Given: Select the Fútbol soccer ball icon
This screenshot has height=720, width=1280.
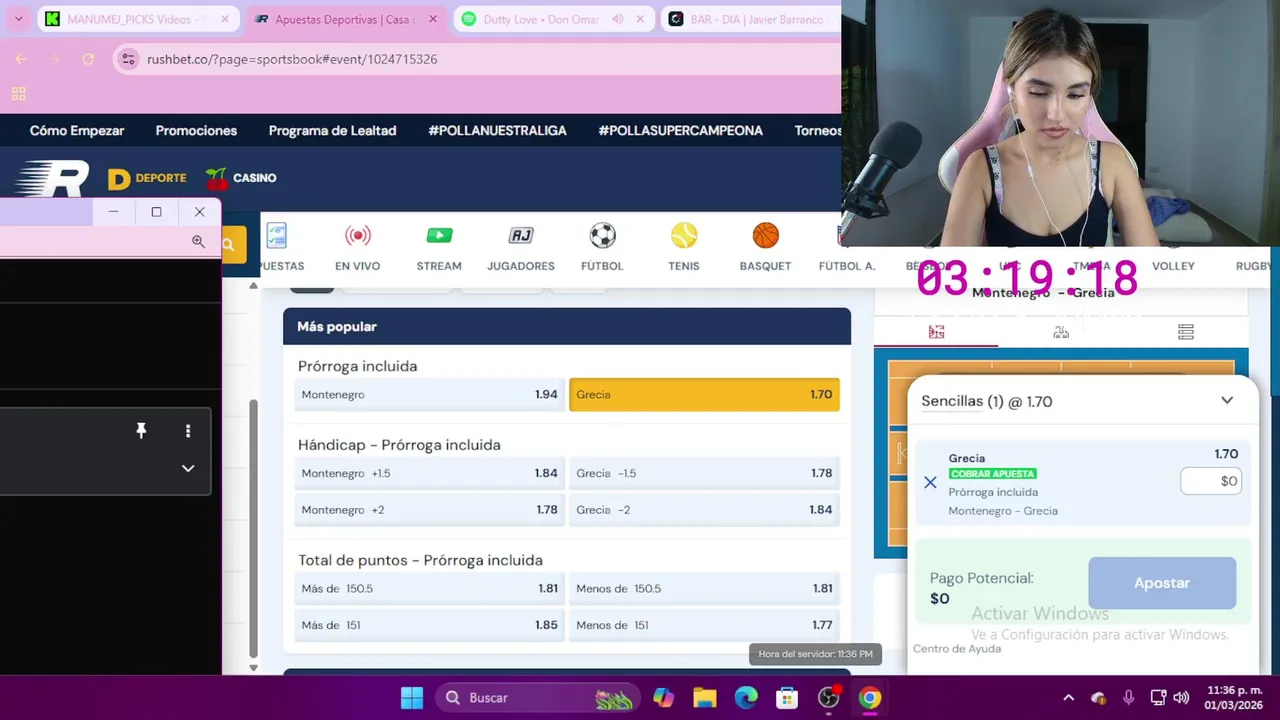Looking at the screenshot, I should (602, 236).
